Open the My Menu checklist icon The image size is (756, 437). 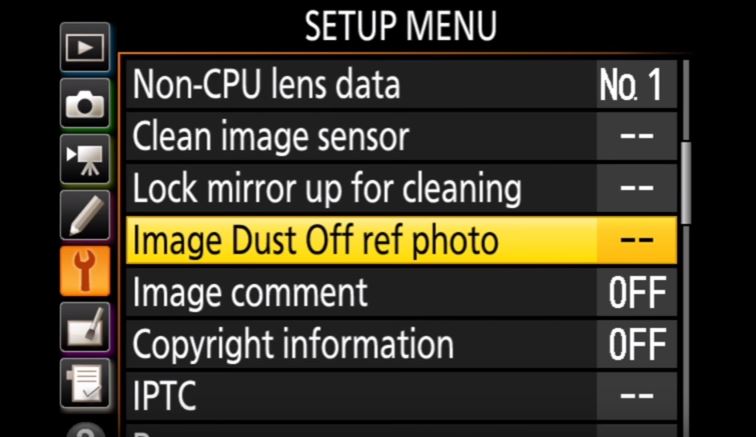pos(85,382)
